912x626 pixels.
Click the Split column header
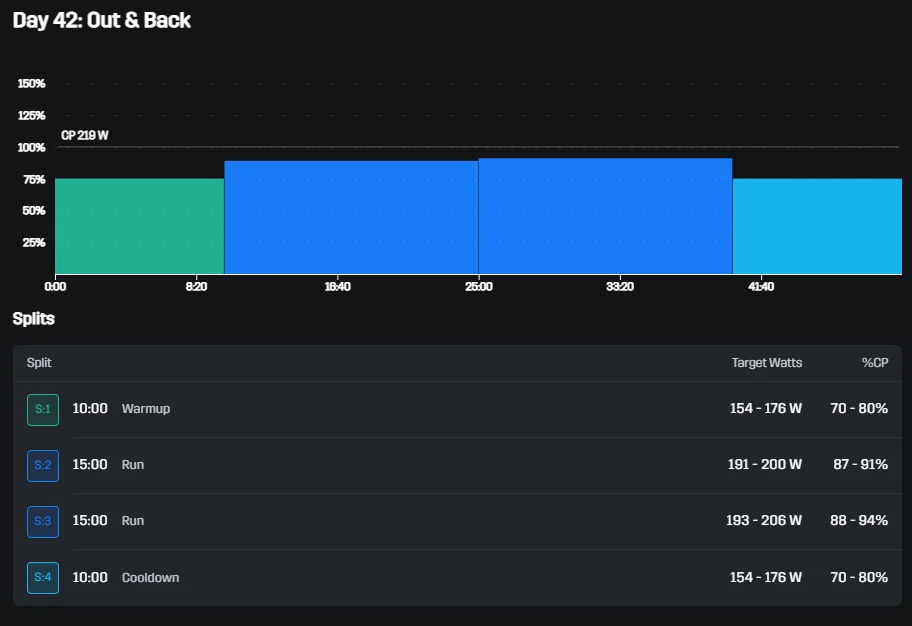(39, 363)
